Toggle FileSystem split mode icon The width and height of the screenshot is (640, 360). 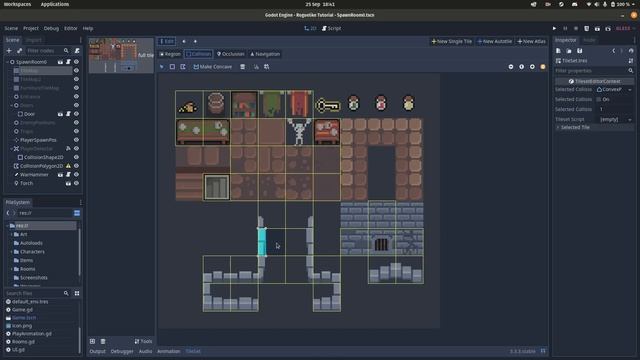point(77,213)
